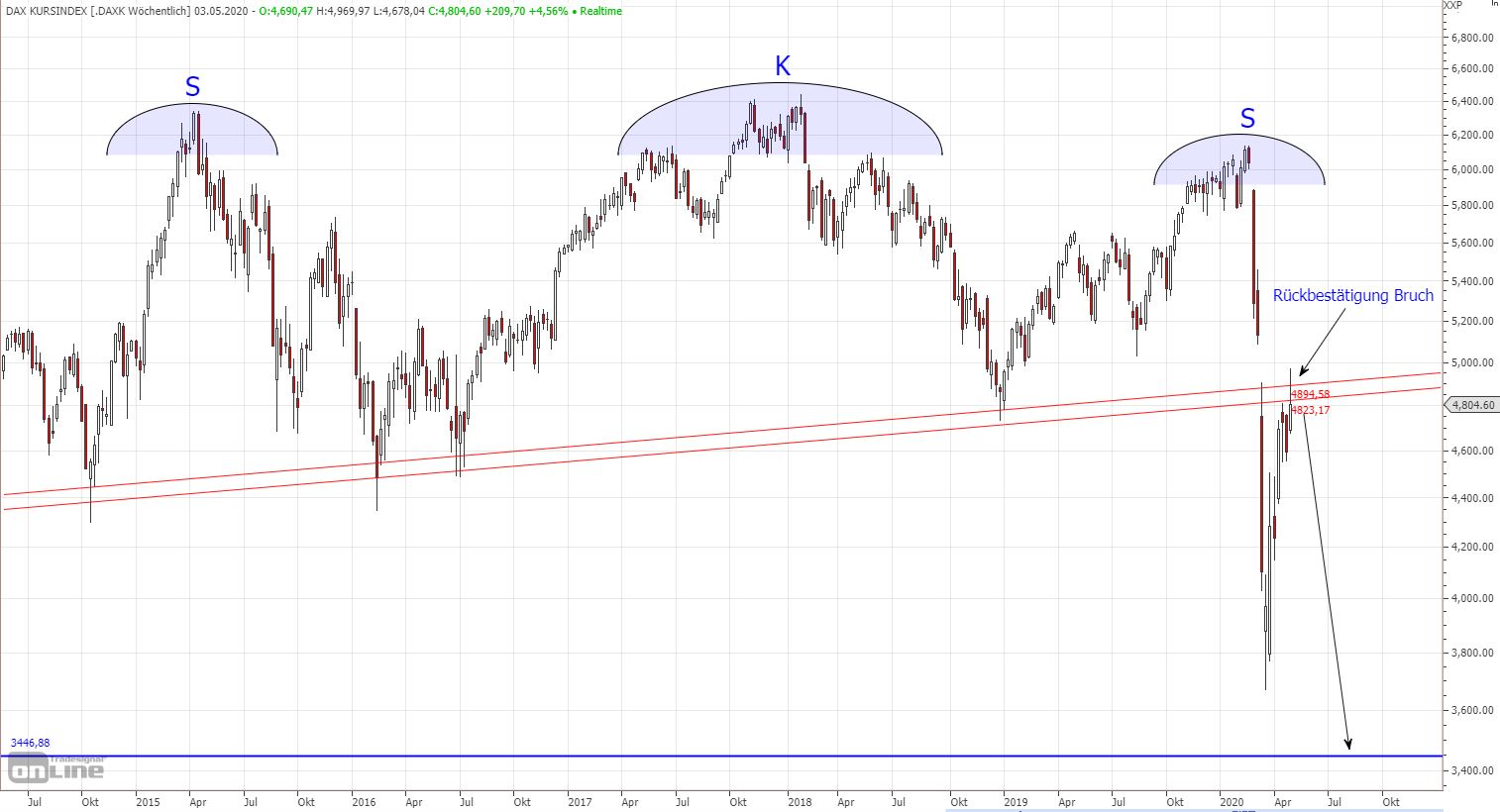Click the Rückbestätigung Bruch annotation text
1500x812 pixels.
pyautogui.click(x=1351, y=295)
